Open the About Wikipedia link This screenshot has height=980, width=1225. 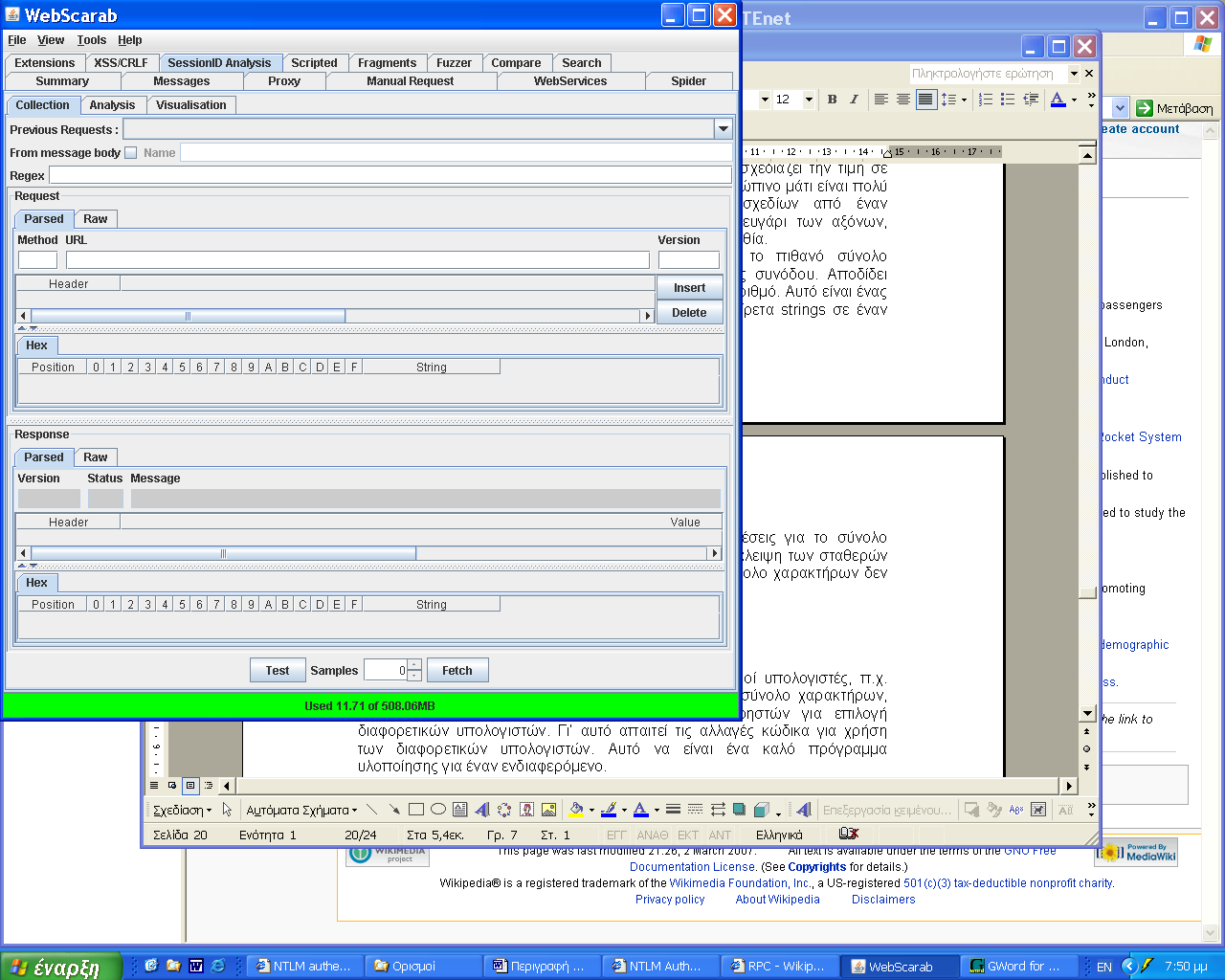[778, 900]
